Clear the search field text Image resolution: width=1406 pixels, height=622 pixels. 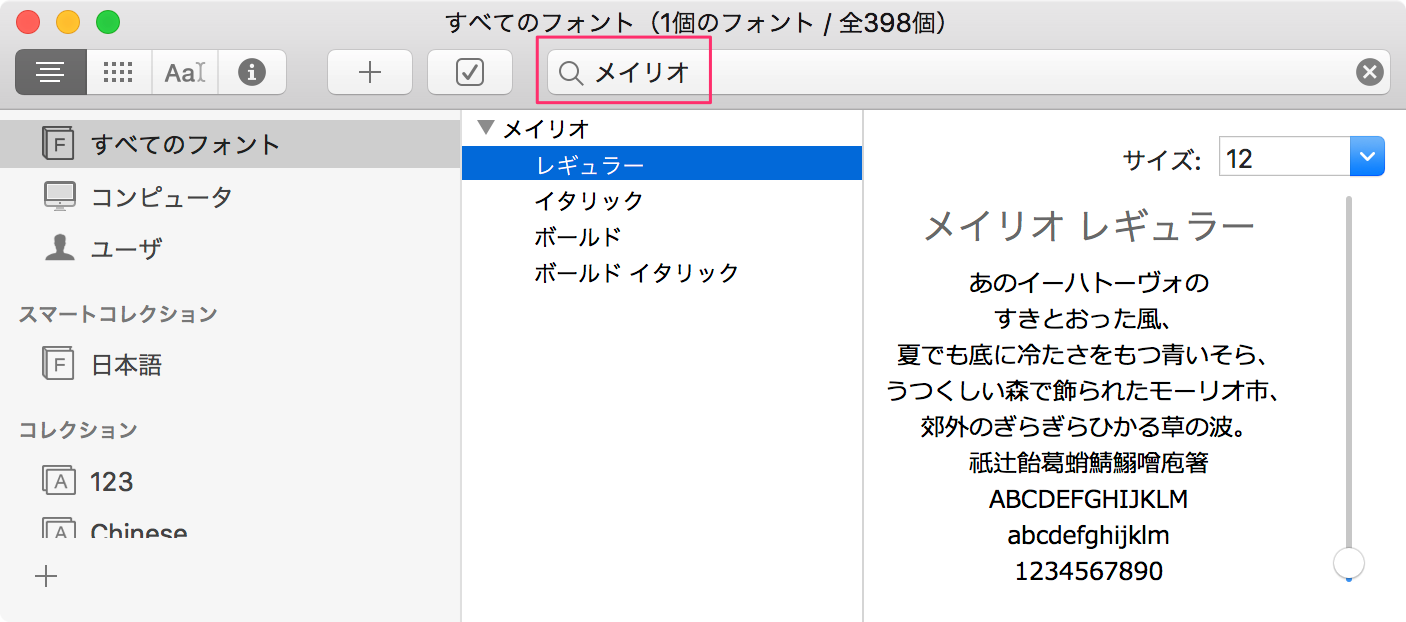[1369, 72]
